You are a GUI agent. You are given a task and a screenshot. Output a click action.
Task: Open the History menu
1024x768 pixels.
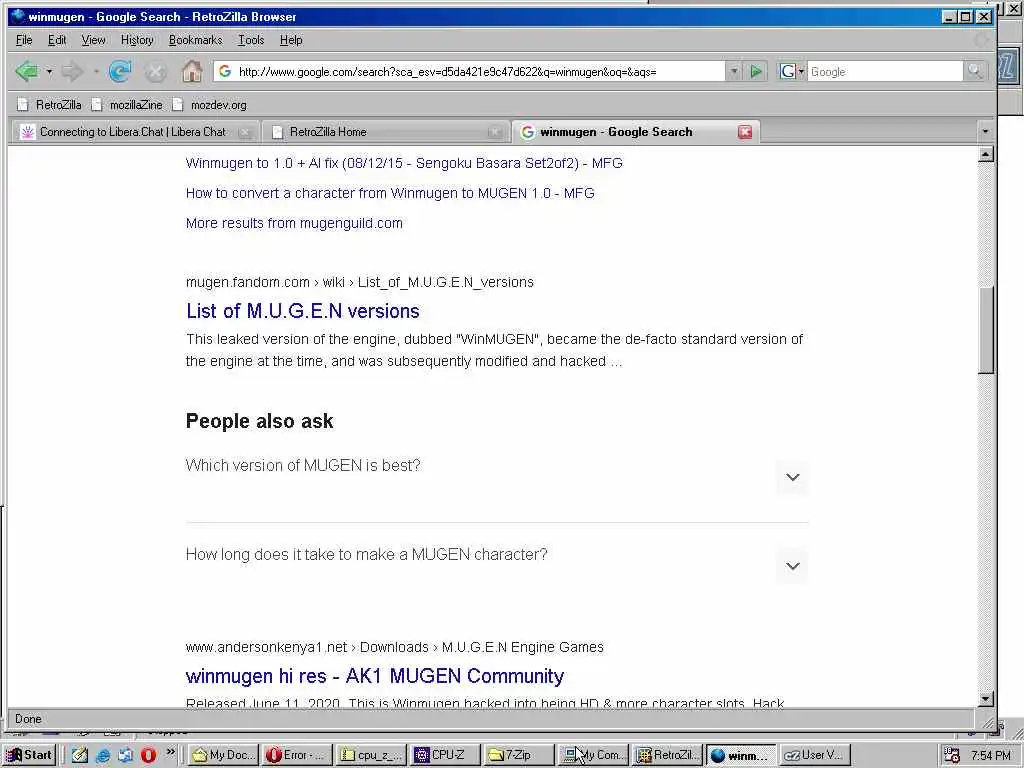(x=137, y=40)
